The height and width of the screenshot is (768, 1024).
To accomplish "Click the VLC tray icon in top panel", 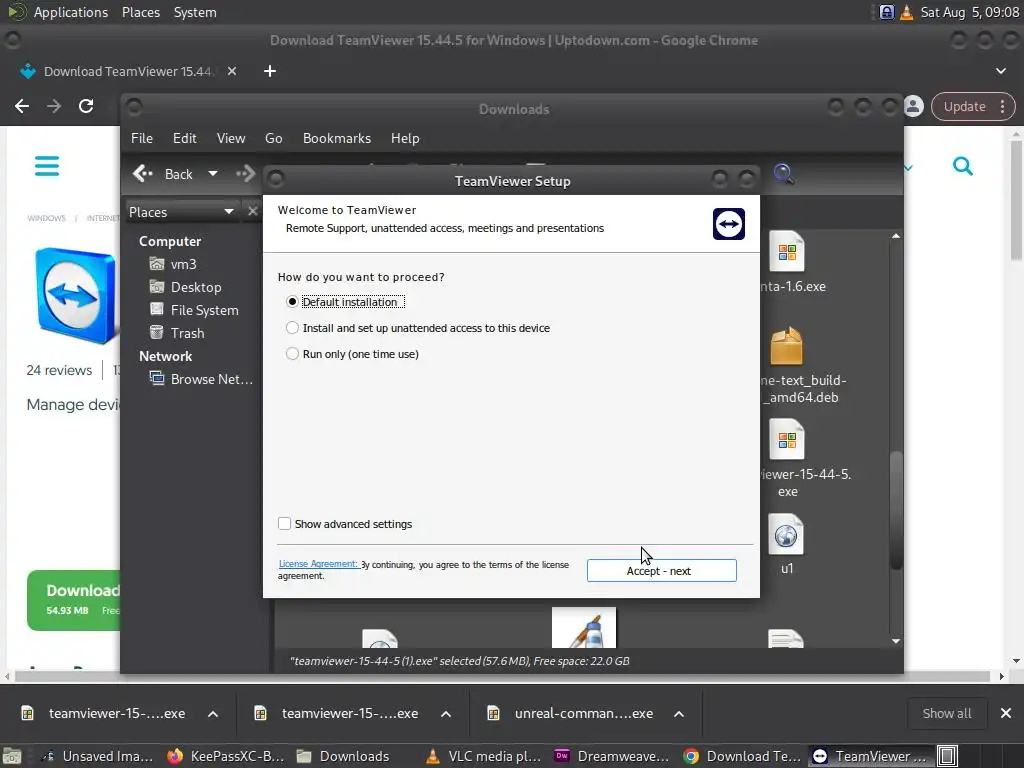I will click(x=906, y=12).
